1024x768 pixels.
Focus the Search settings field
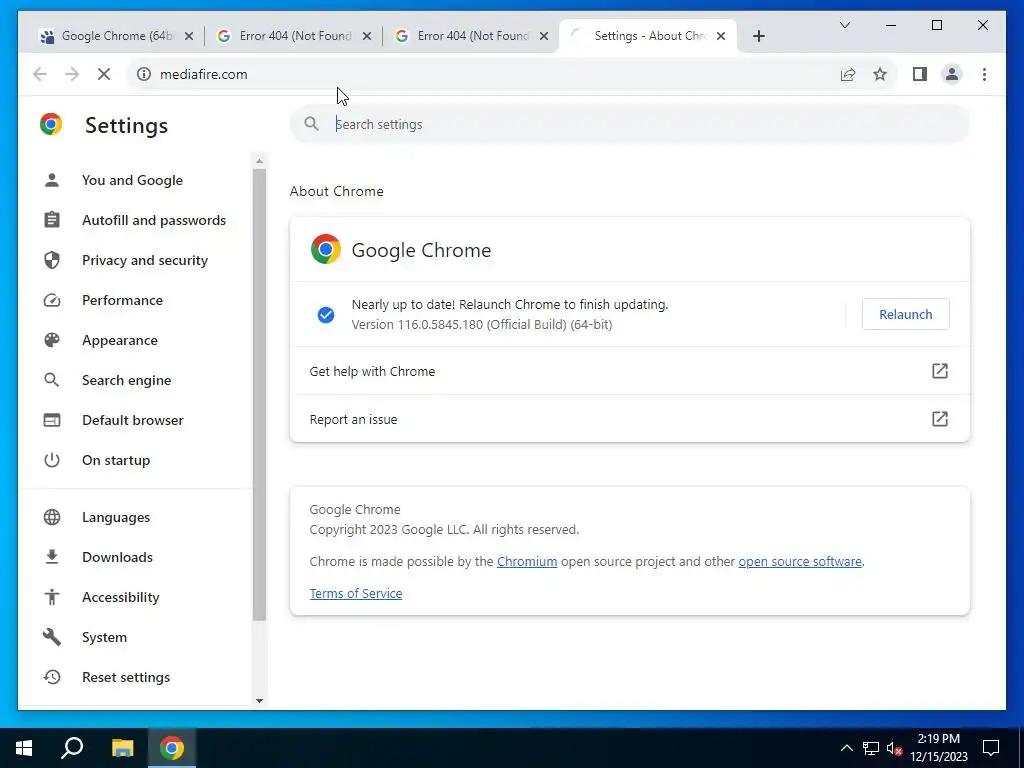[x=630, y=124]
